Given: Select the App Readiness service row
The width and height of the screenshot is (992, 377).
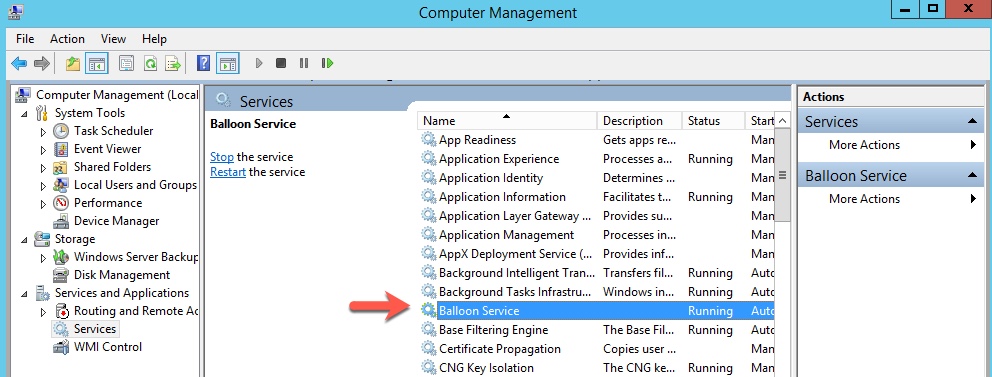Looking at the screenshot, I should point(597,140).
